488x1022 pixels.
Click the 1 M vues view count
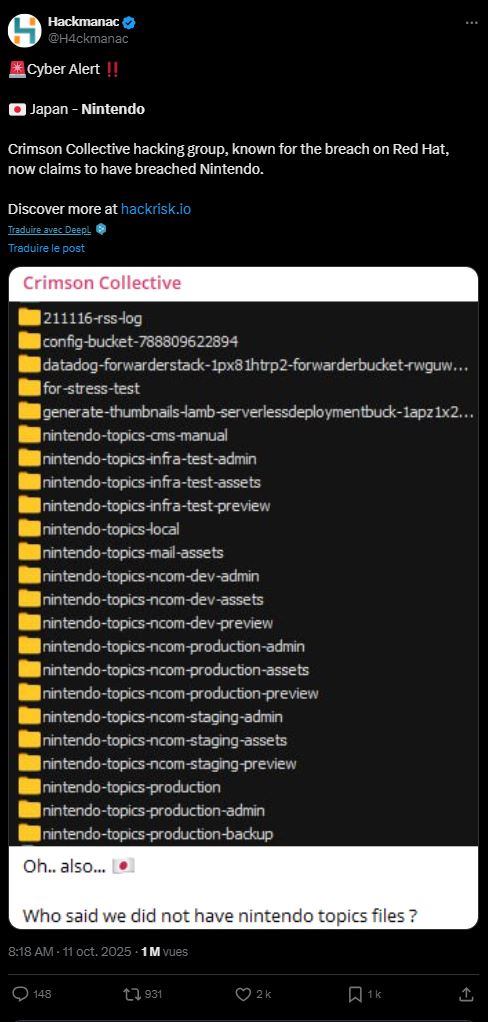pos(165,952)
